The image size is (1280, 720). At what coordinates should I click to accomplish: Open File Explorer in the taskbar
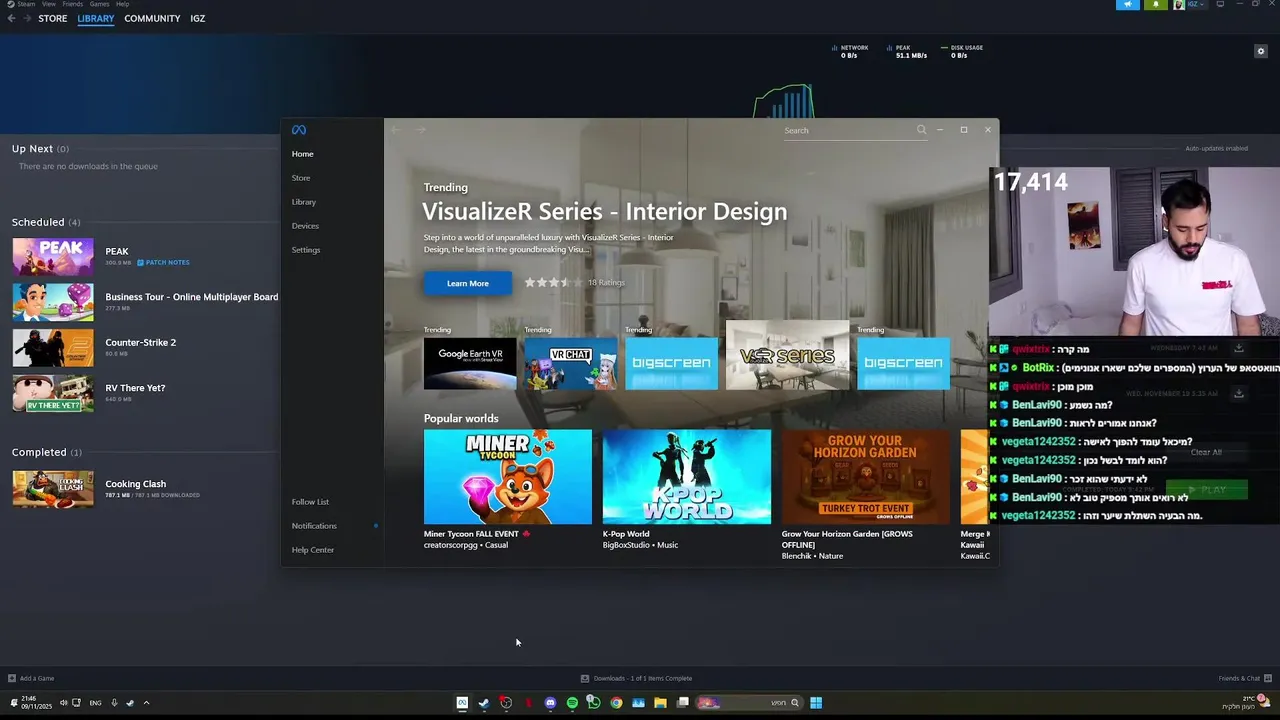click(660, 703)
